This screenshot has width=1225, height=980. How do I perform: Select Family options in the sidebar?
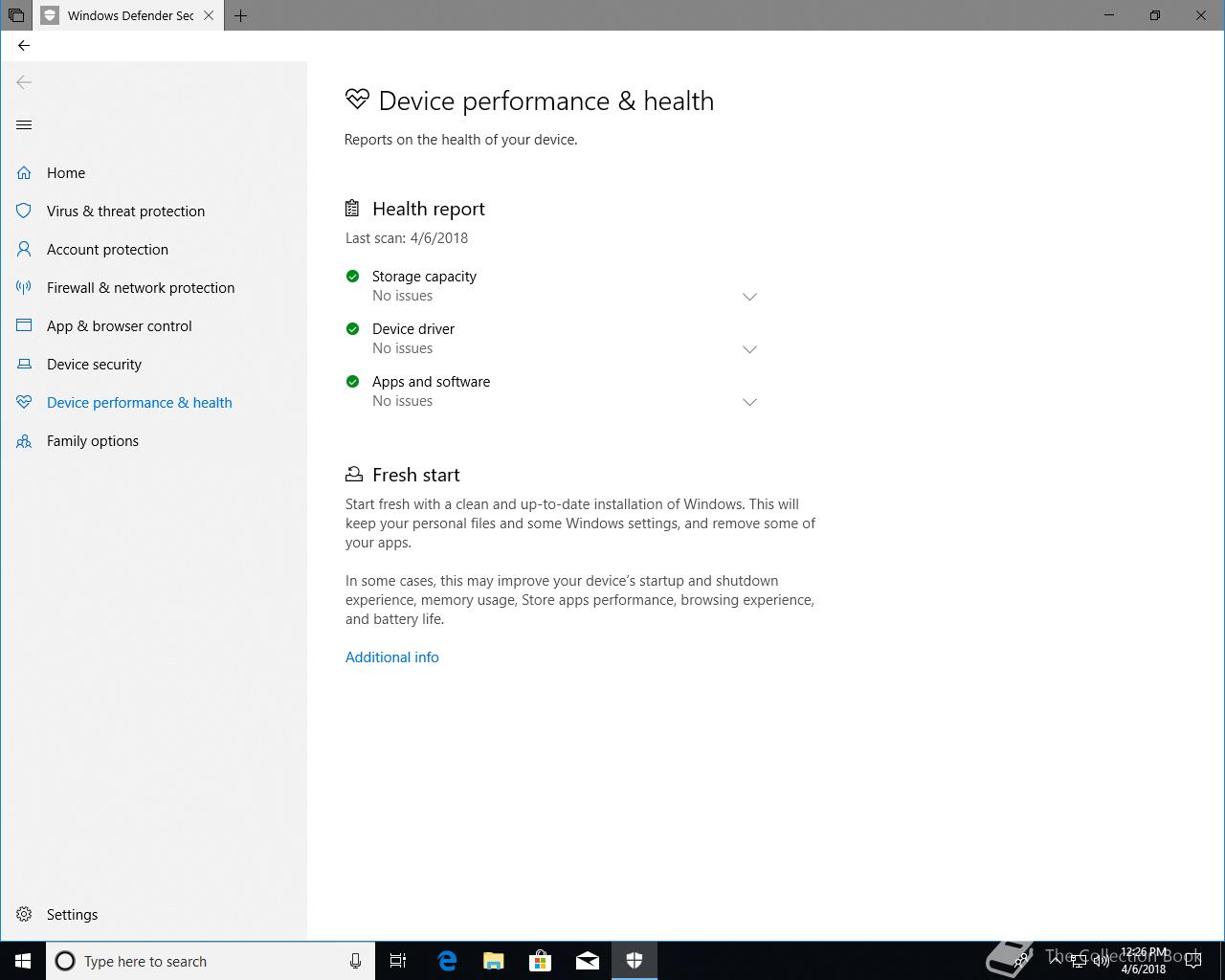click(93, 441)
